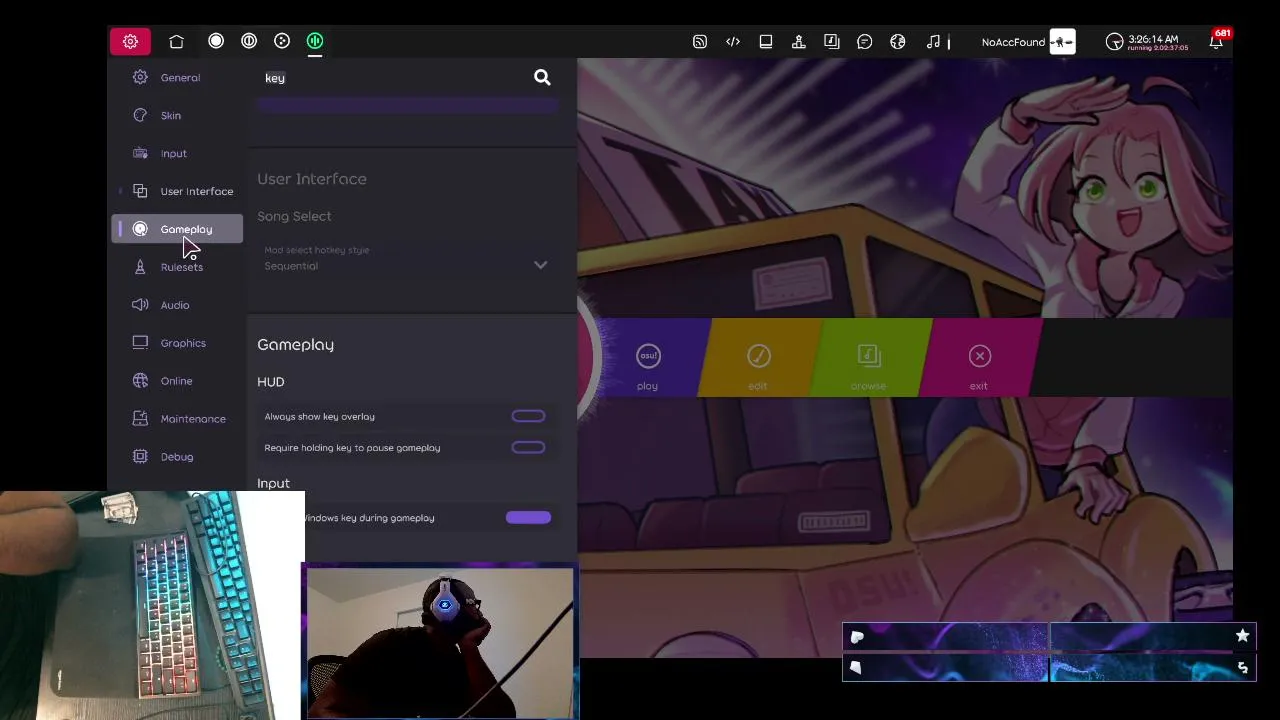Click the edit button on main menu
1280x720 pixels.
point(758,357)
